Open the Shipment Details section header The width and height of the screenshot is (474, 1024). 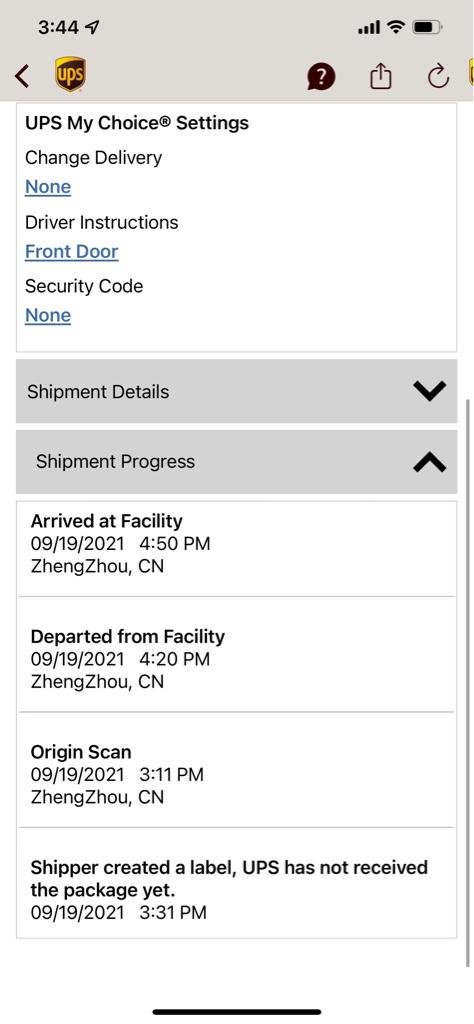point(236,391)
